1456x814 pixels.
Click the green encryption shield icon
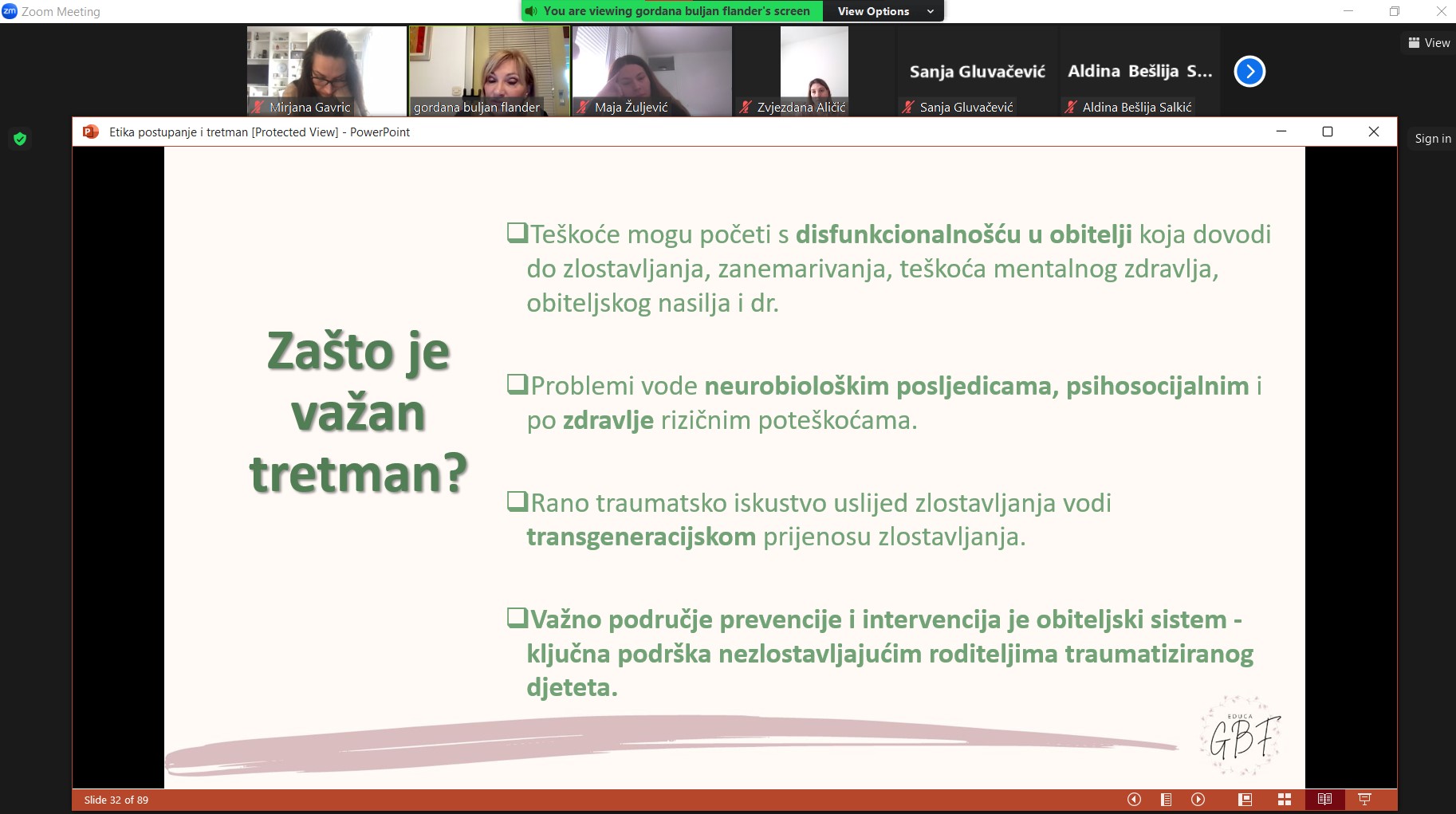(x=20, y=139)
